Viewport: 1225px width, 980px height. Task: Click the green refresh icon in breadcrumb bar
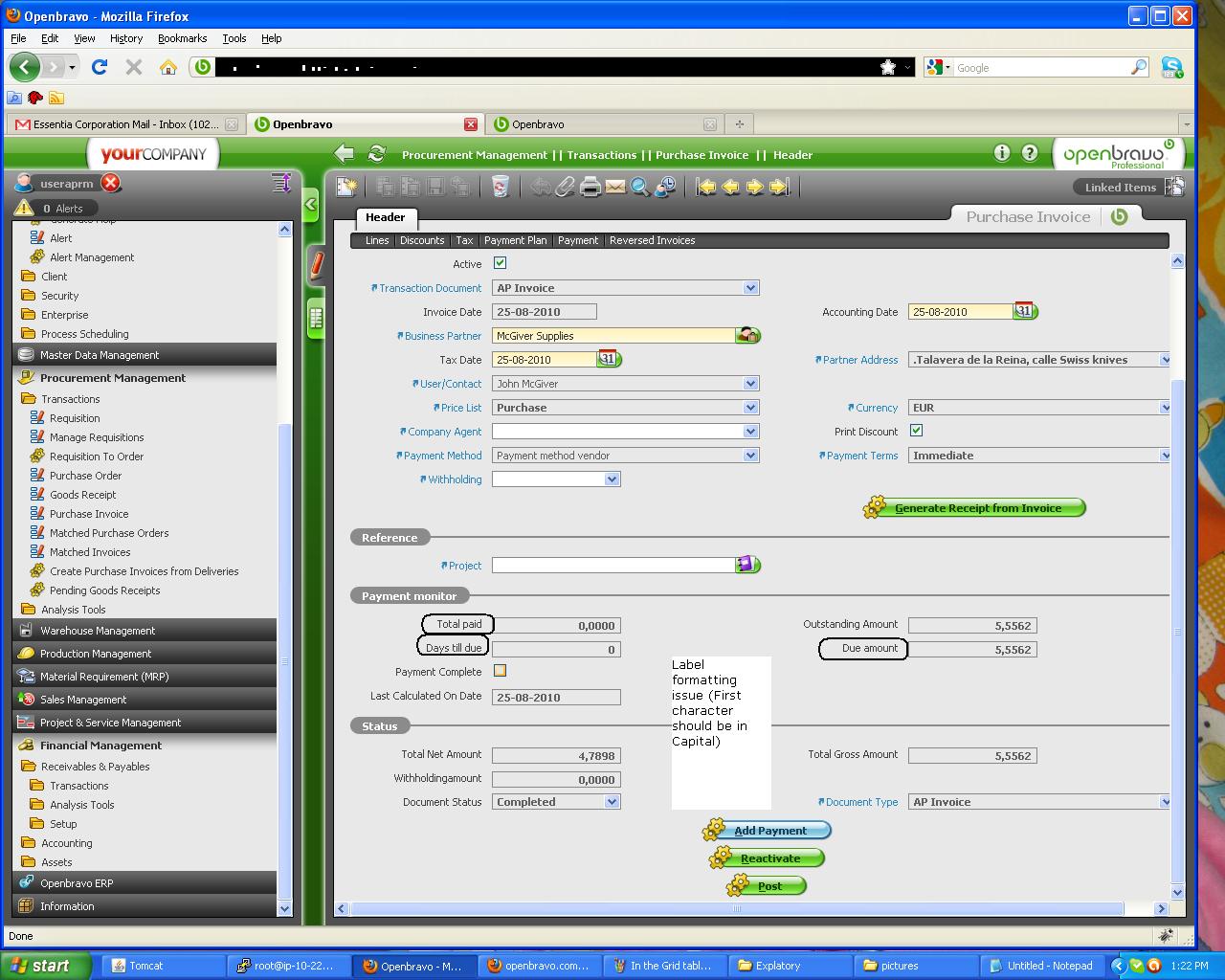point(377,154)
